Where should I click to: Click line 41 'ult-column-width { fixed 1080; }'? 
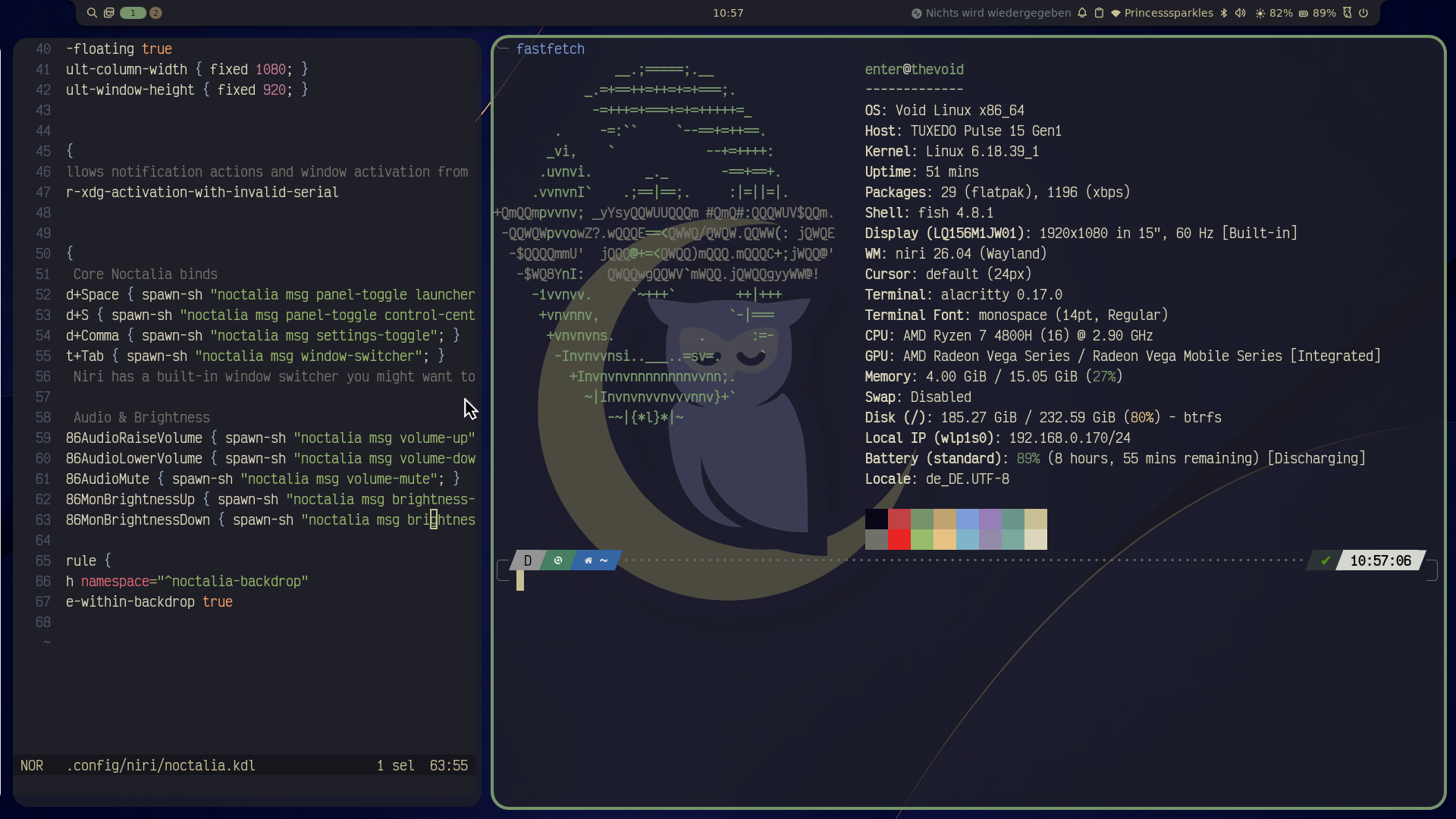[x=187, y=70]
